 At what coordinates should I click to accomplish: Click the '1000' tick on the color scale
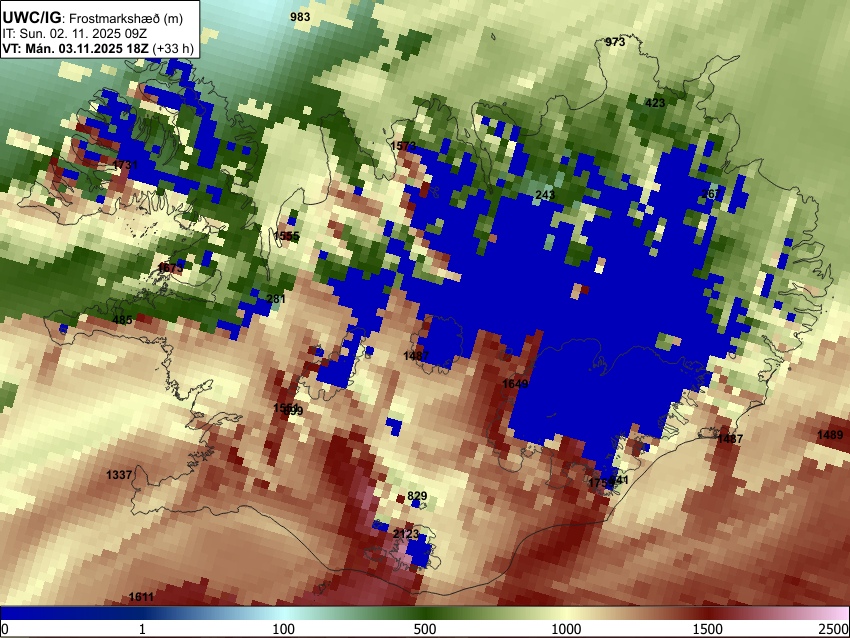566,629
